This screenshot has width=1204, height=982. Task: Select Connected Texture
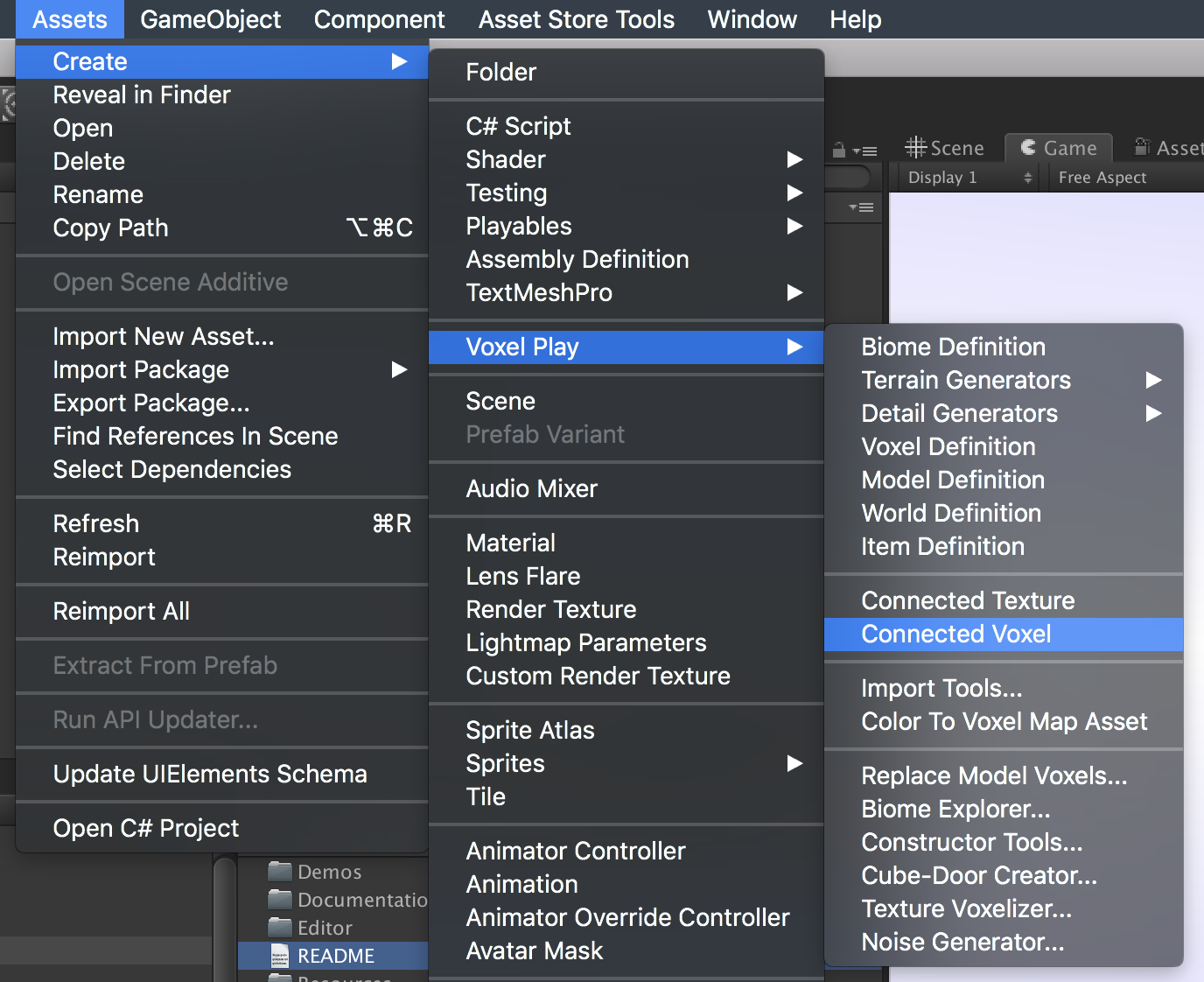coord(1004,600)
